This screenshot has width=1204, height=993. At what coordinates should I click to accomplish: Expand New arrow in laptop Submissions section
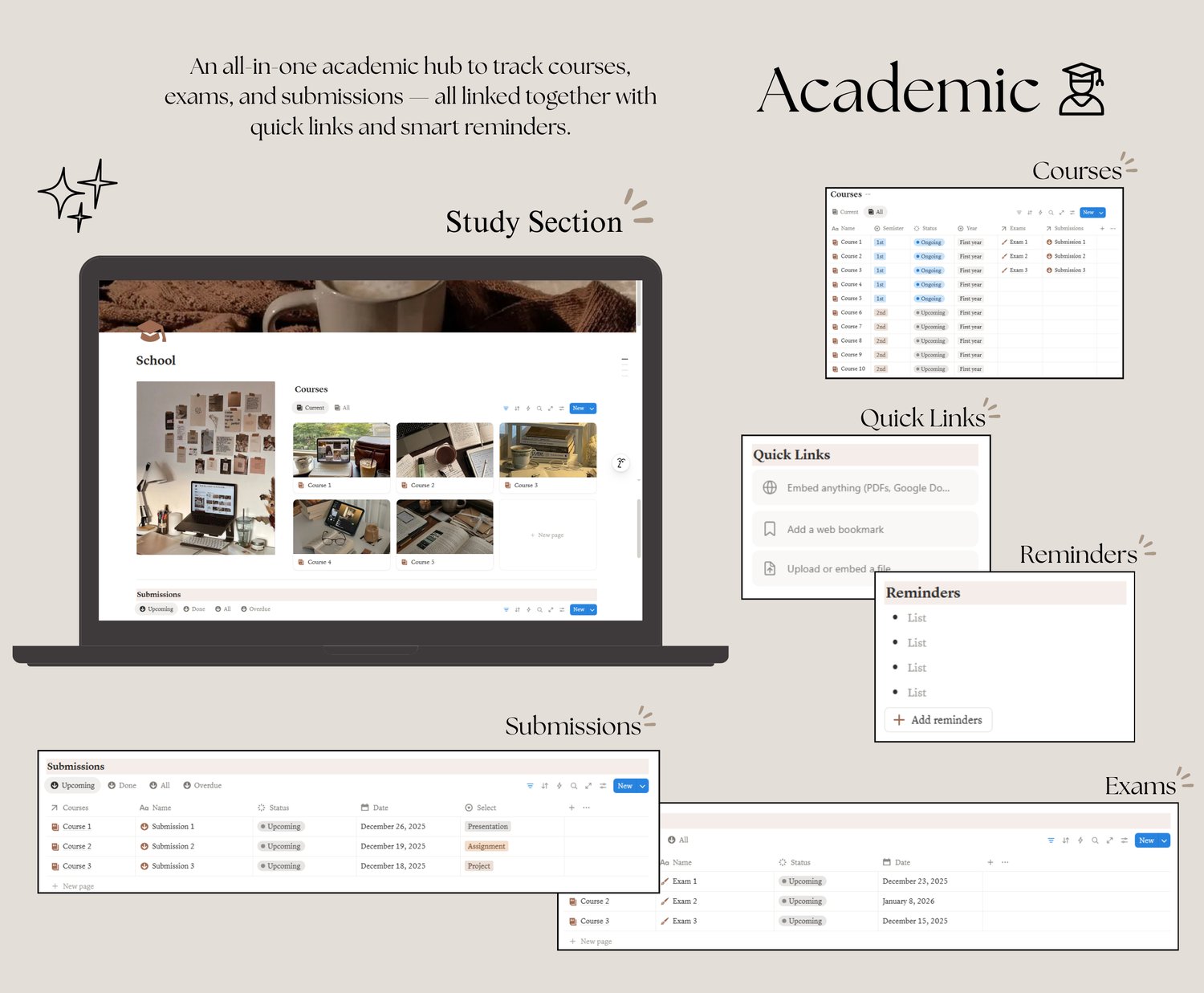pos(592,610)
